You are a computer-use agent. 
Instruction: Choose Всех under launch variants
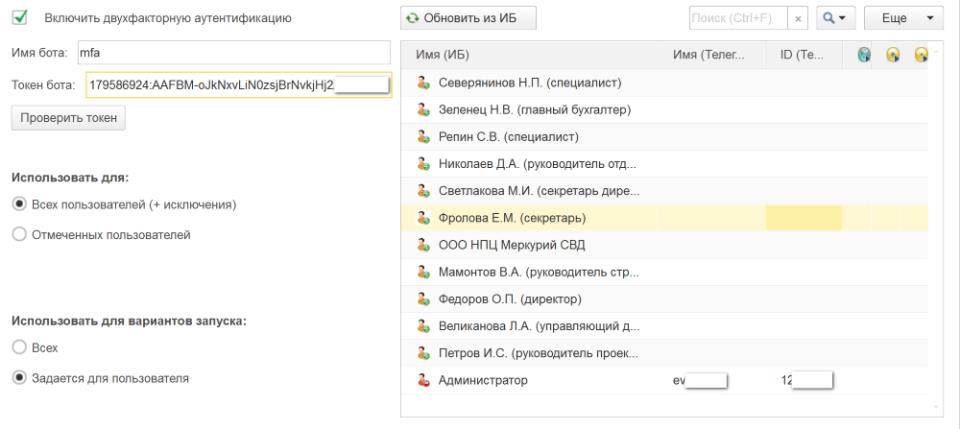18,347
